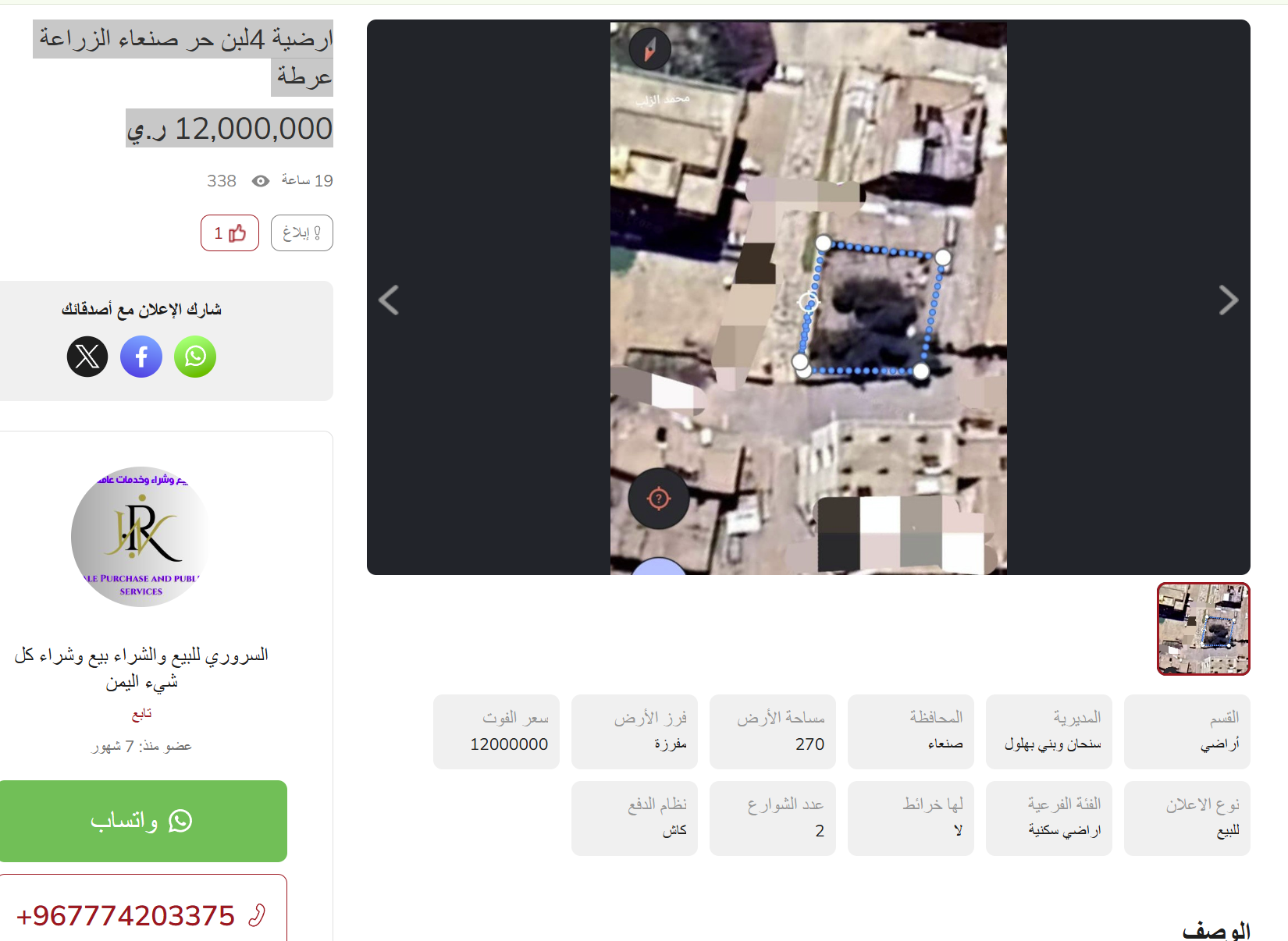Open the seller profile logo
Image resolution: width=1288 pixels, height=941 pixels.
point(141,537)
